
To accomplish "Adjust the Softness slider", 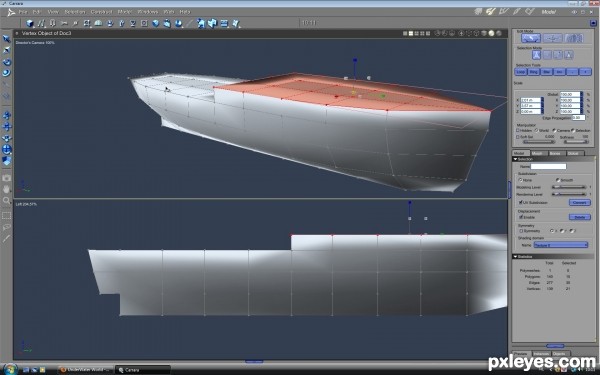I will 576,142.
